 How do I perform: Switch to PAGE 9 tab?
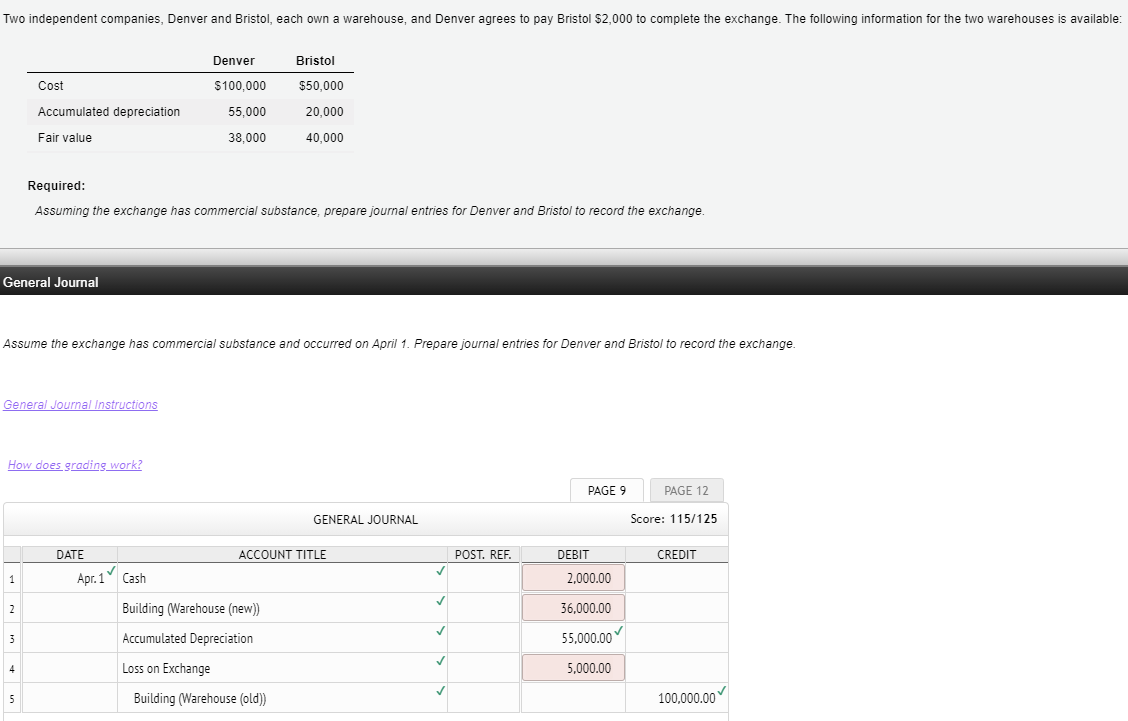606,490
